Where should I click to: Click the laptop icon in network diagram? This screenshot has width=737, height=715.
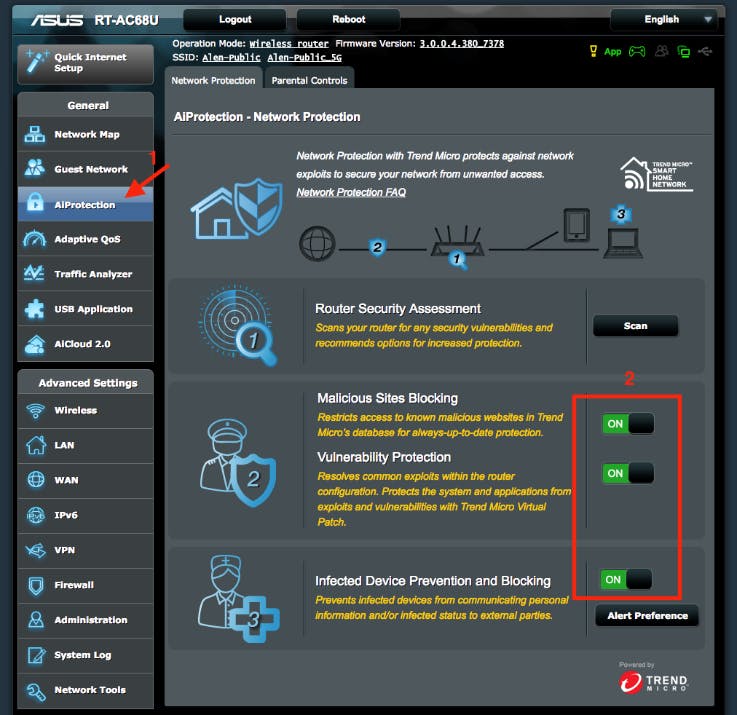point(623,244)
